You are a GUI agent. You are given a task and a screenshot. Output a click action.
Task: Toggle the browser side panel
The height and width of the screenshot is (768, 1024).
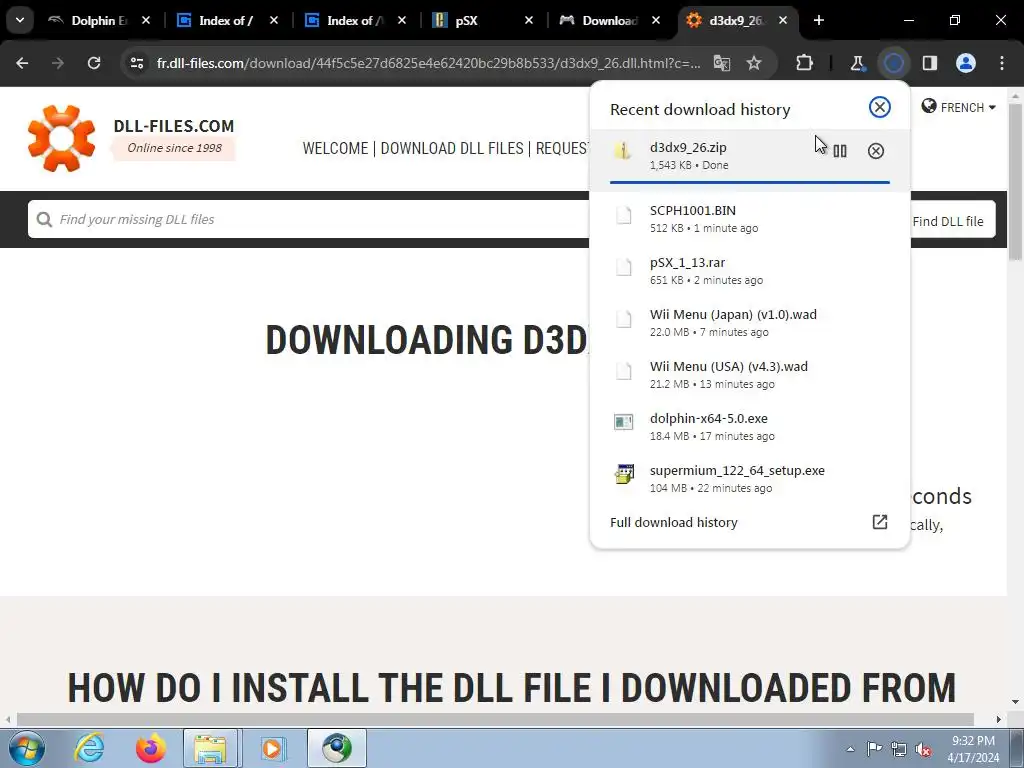point(930,63)
